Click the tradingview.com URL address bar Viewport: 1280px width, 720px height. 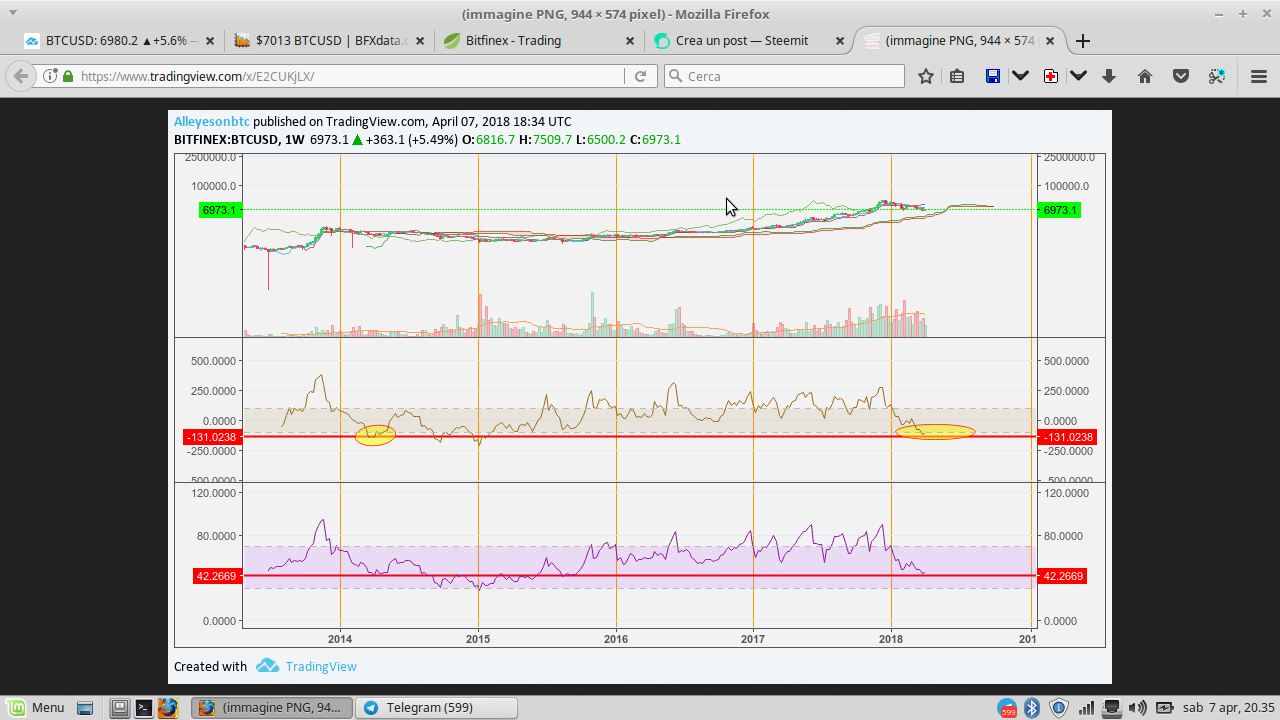[340, 76]
